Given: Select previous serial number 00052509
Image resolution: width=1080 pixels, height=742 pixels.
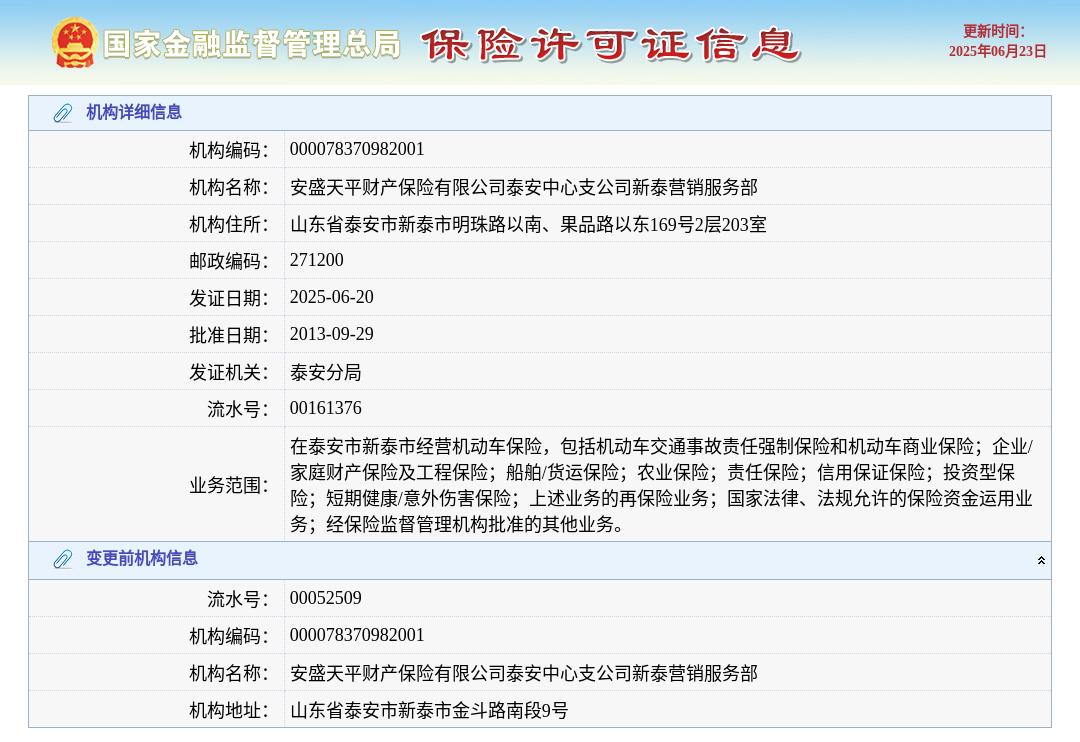Looking at the screenshot, I should [325, 599].
